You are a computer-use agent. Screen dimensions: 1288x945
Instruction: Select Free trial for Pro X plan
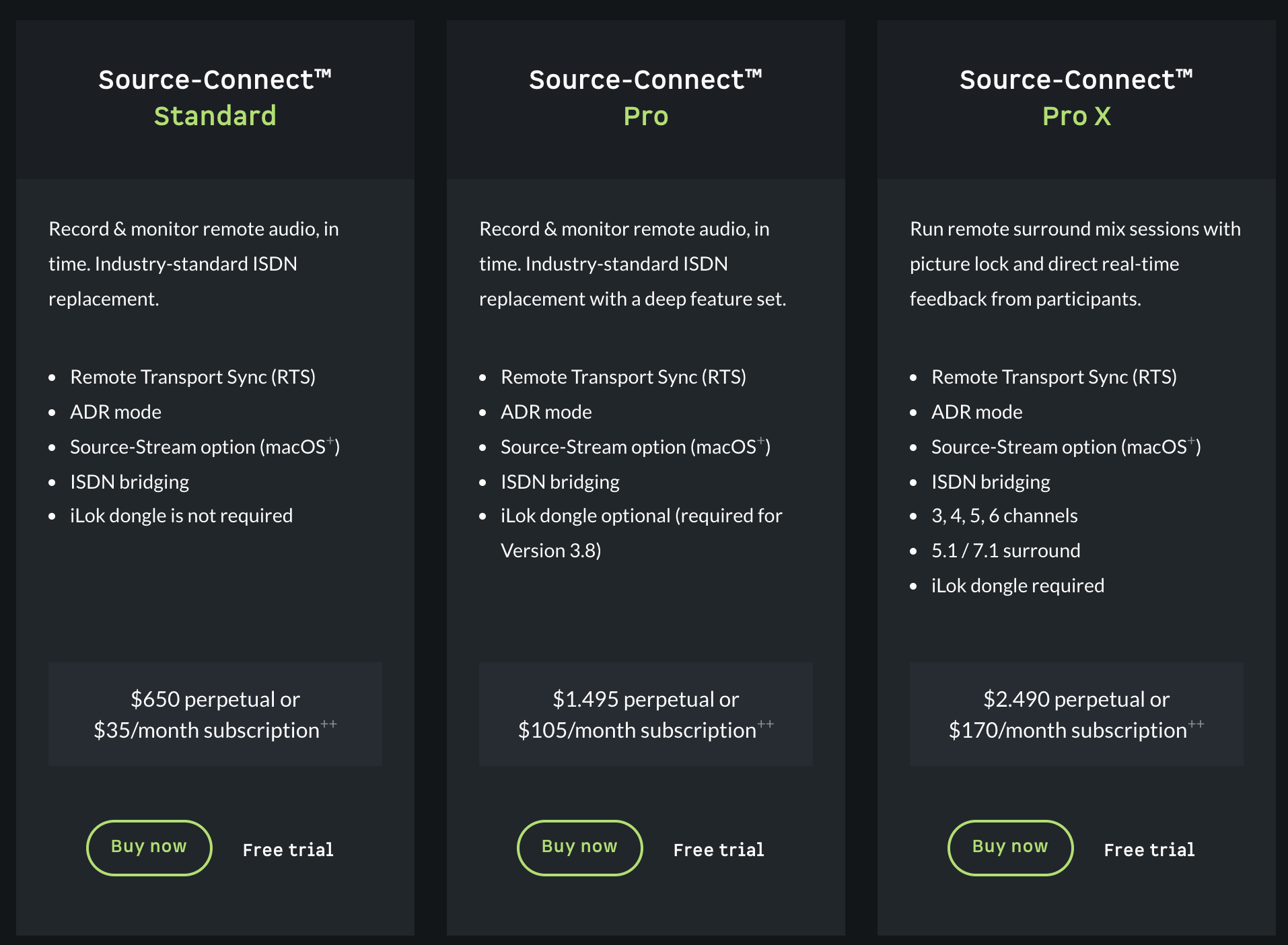coord(1149,849)
